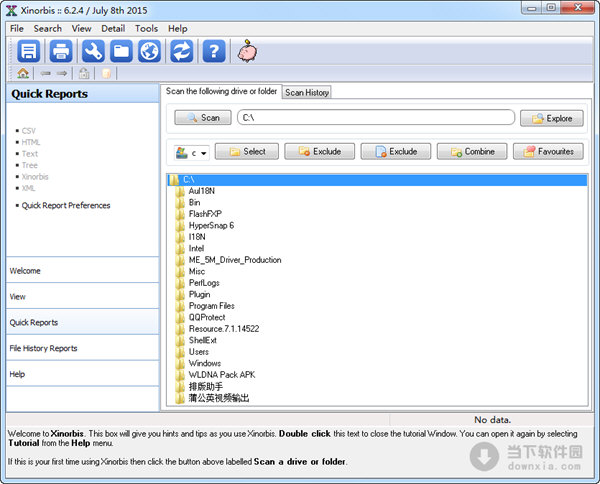This screenshot has height=484, width=600.
Task: Click the Exclude file button with document icon
Action: tap(396, 152)
